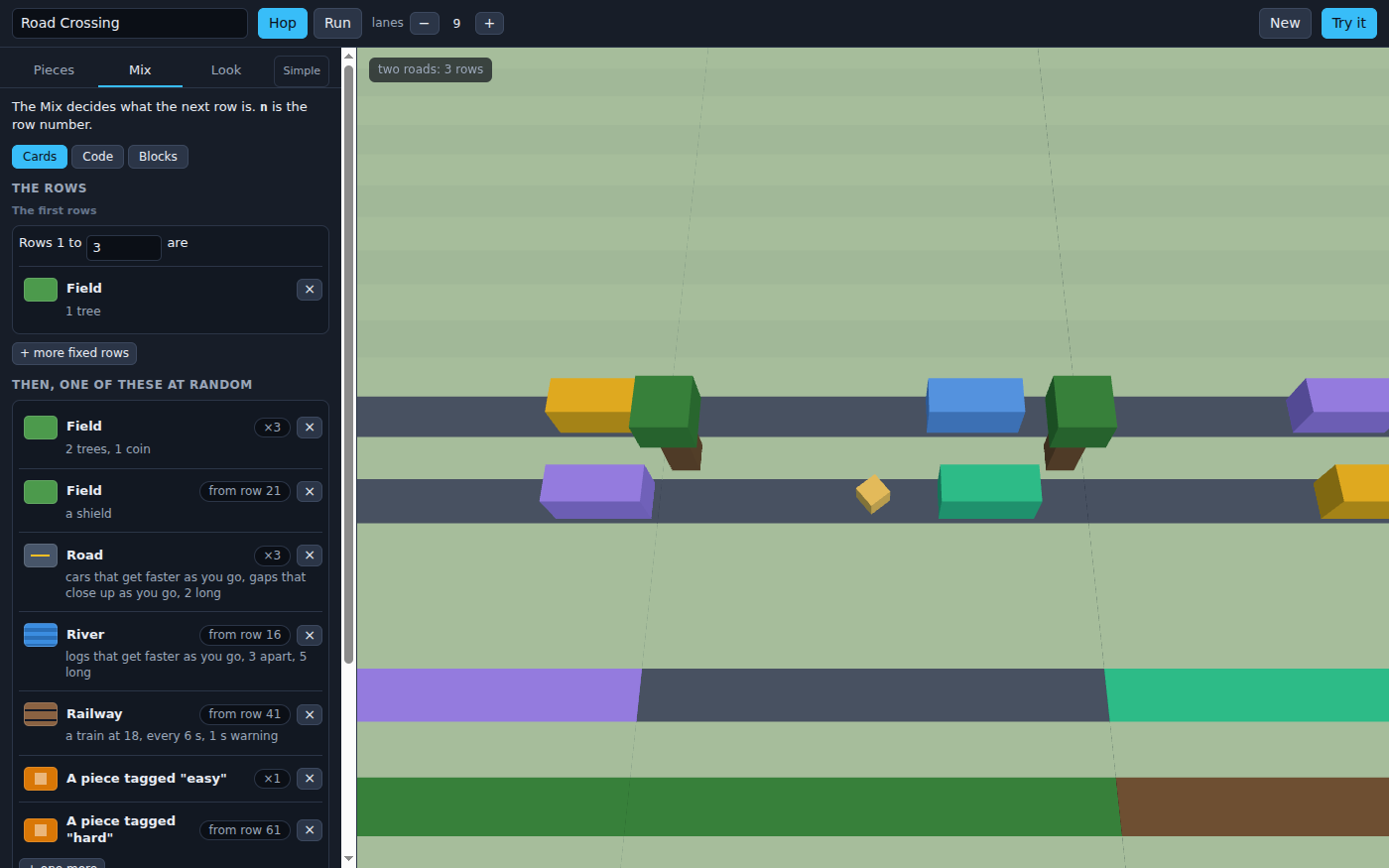Image resolution: width=1389 pixels, height=868 pixels.
Task: Remove the piece tagged "easy" card
Action: [310, 779]
